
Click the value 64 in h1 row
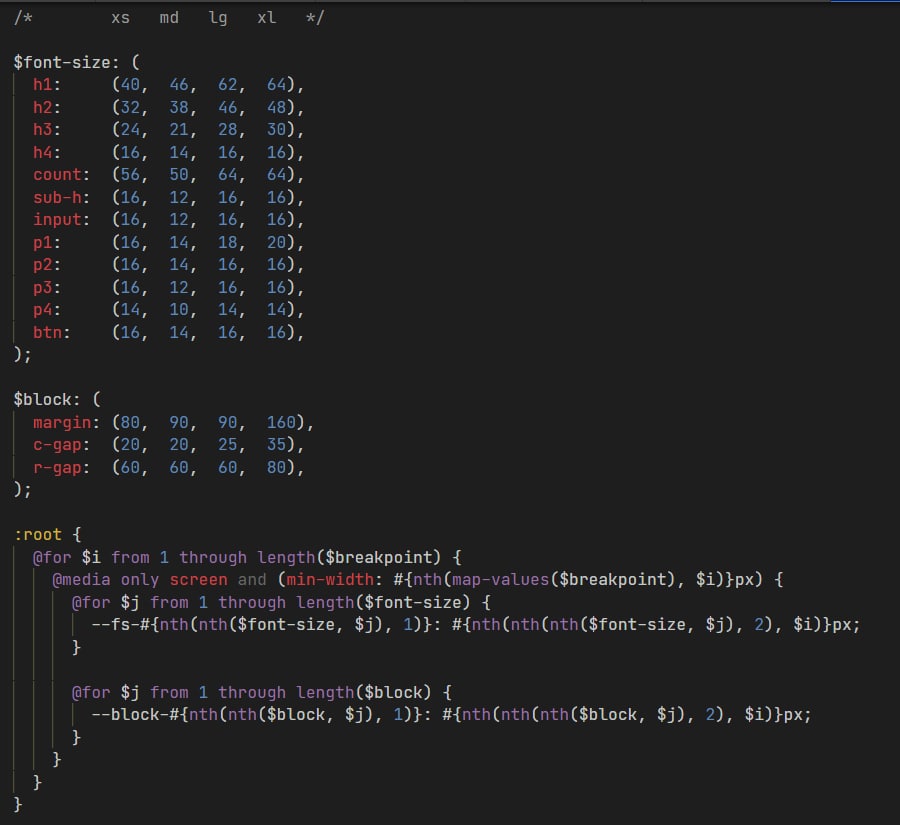[x=276, y=84]
